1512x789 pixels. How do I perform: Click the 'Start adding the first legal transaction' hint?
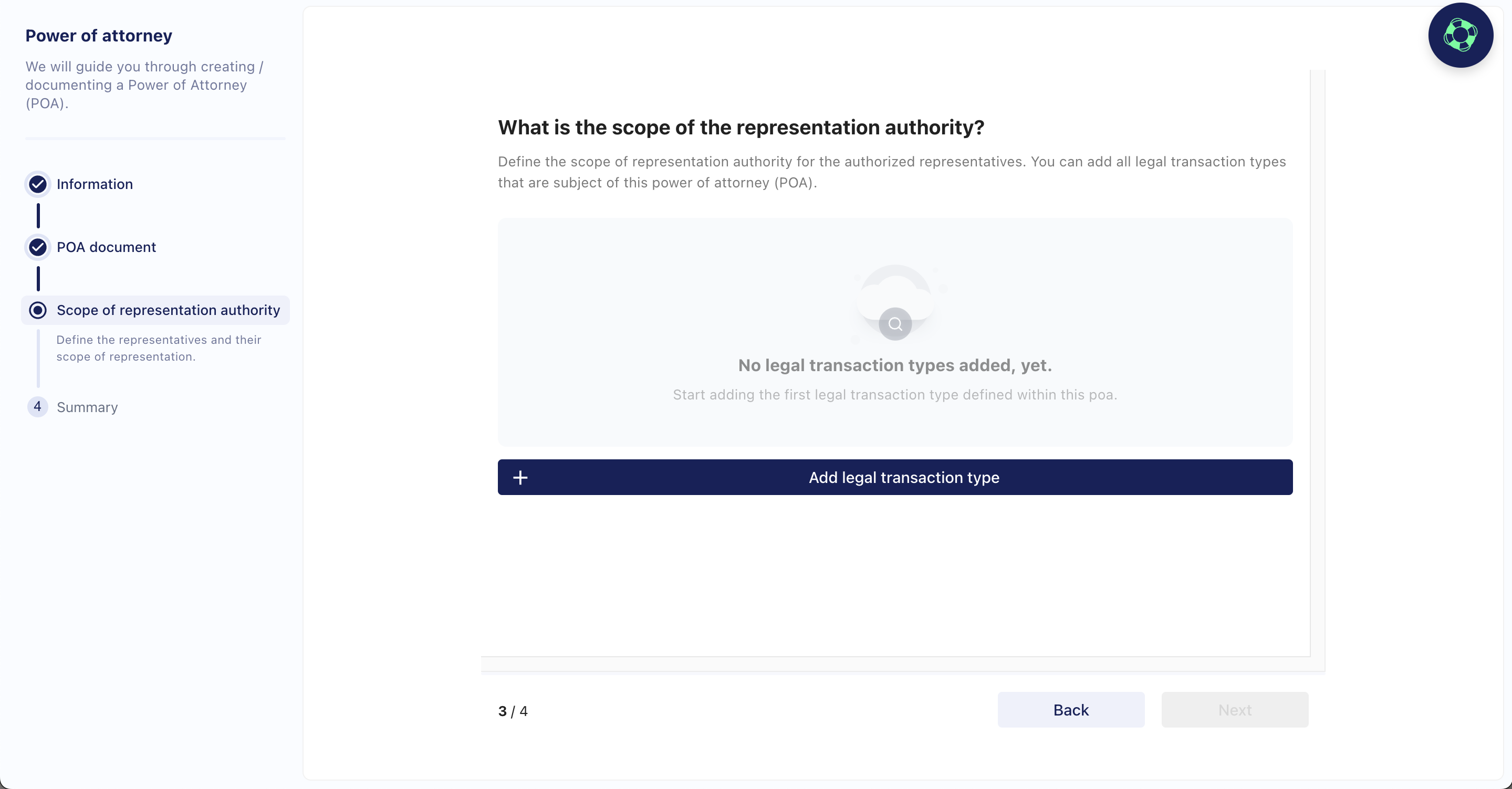click(x=894, y=395)
